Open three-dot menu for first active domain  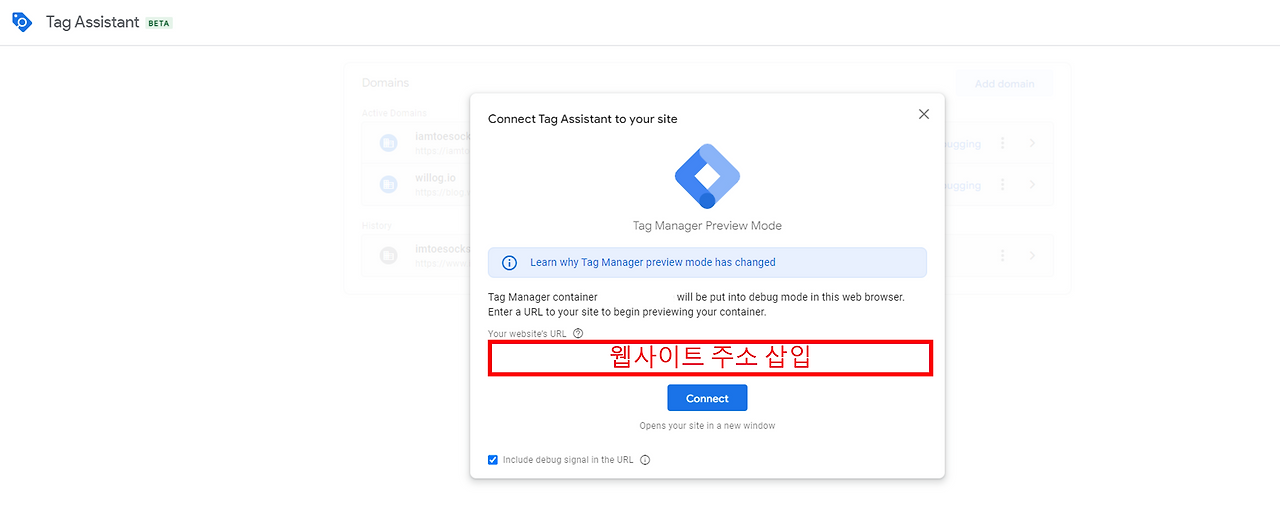[x=1002, y=144]
